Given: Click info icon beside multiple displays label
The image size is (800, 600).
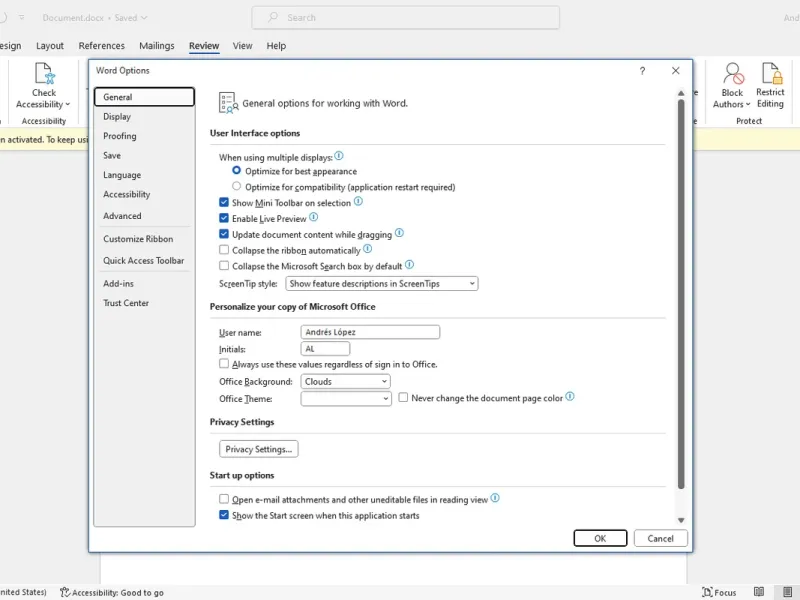Looking at the screenshot, I should 339,156.
